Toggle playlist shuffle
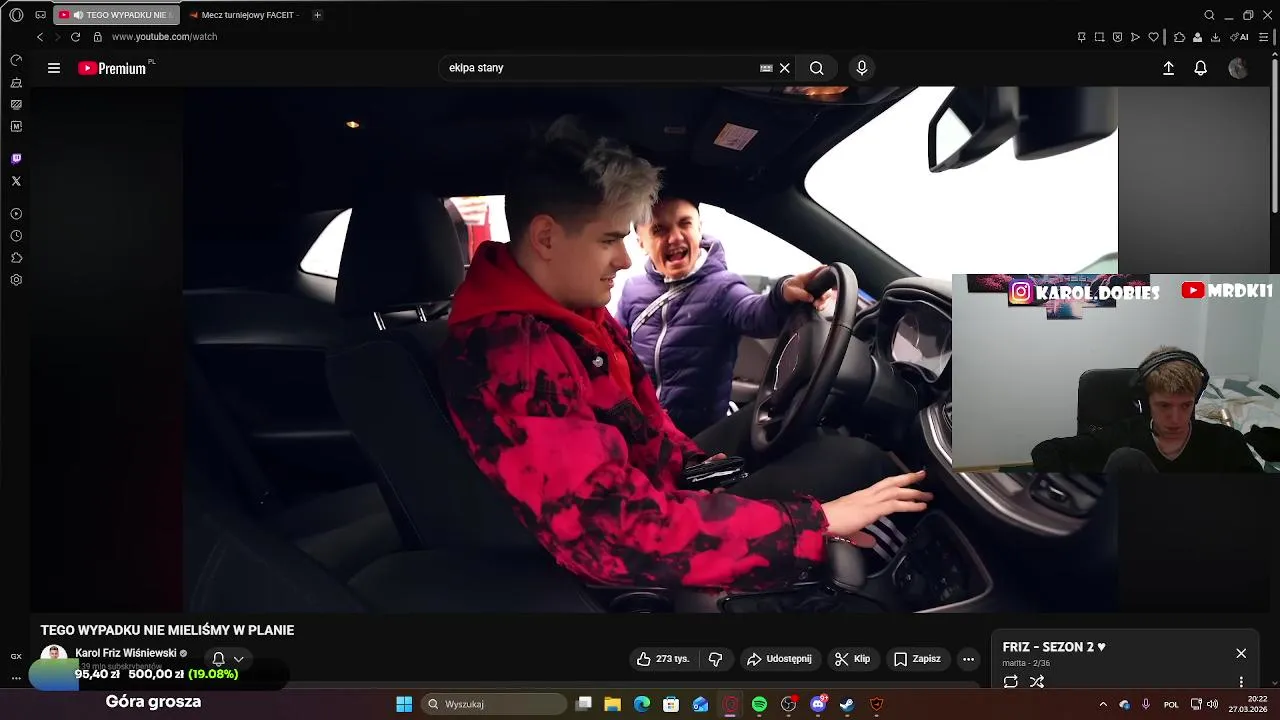 coord(1037,682)
